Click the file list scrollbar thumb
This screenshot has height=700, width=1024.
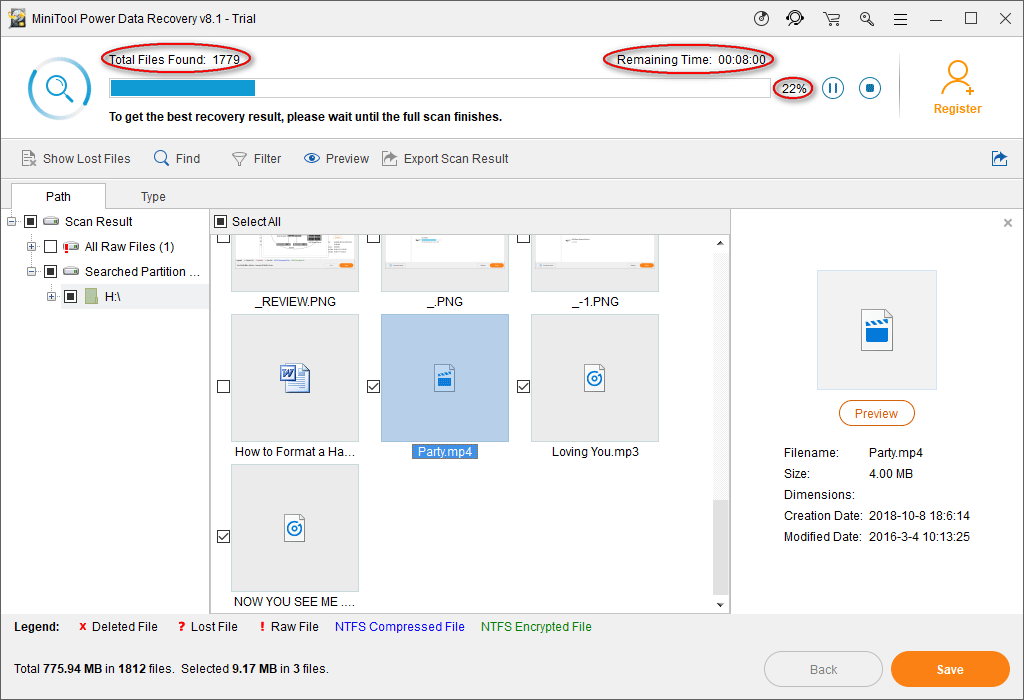click(x=720, y=548)
